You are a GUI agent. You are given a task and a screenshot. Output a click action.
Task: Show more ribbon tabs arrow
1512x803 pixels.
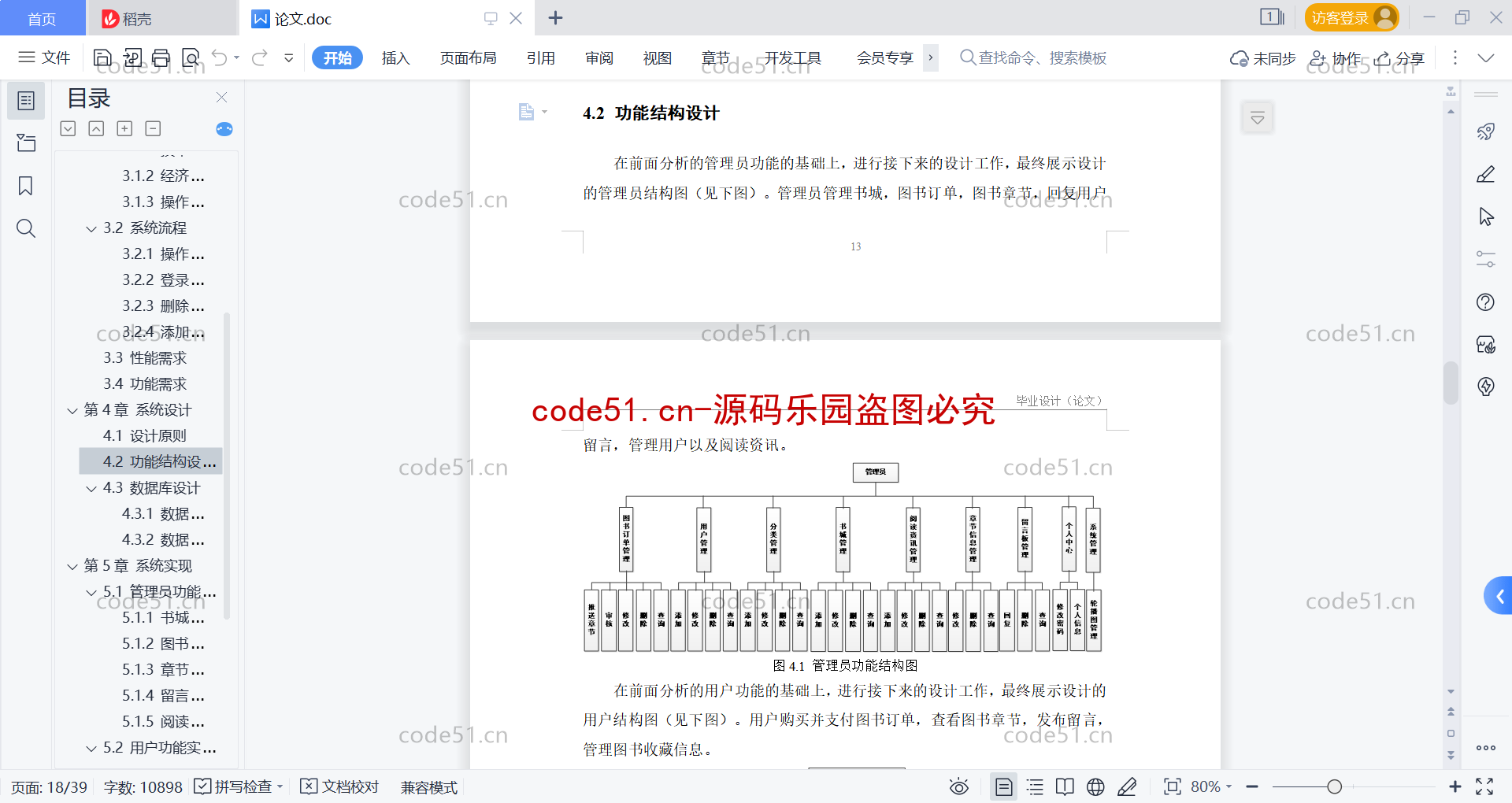tap(931, 57)
